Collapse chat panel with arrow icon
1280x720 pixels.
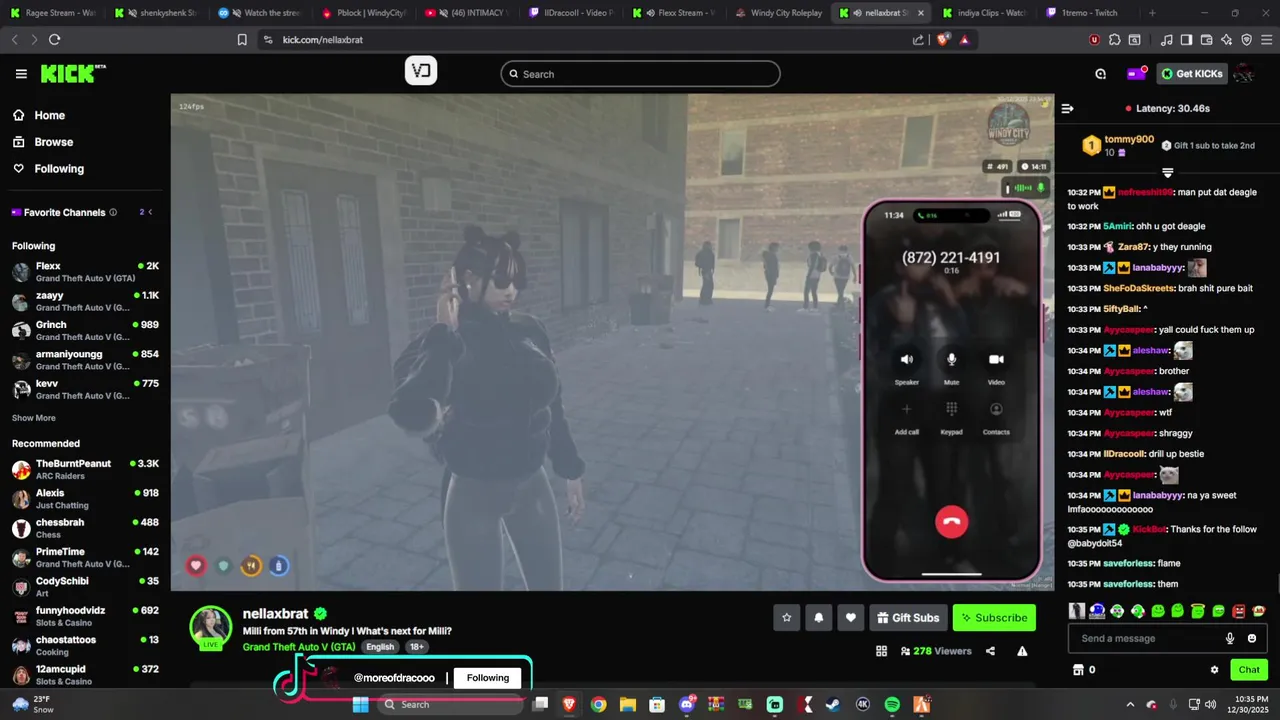pyautogui.click(x=1067, y=108)
